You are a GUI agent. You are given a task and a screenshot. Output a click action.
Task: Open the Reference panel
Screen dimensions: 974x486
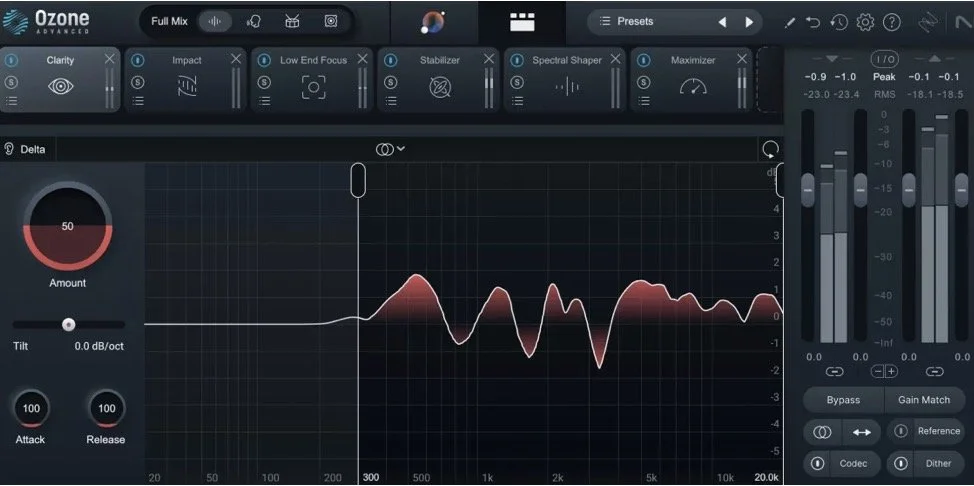(x=939, y=431)
